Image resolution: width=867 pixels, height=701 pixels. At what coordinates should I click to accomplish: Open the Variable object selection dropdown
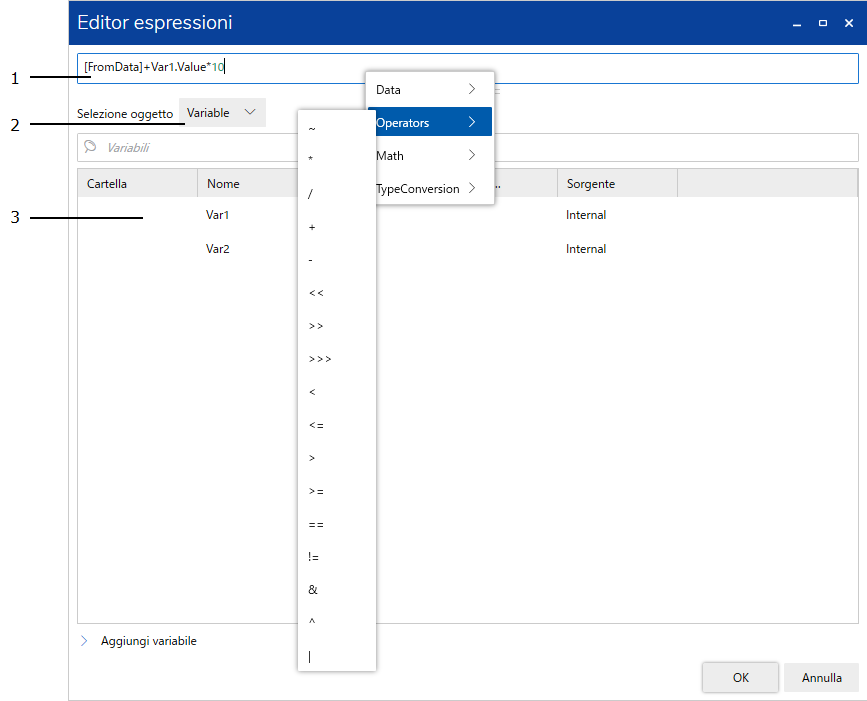click(222, 113)
